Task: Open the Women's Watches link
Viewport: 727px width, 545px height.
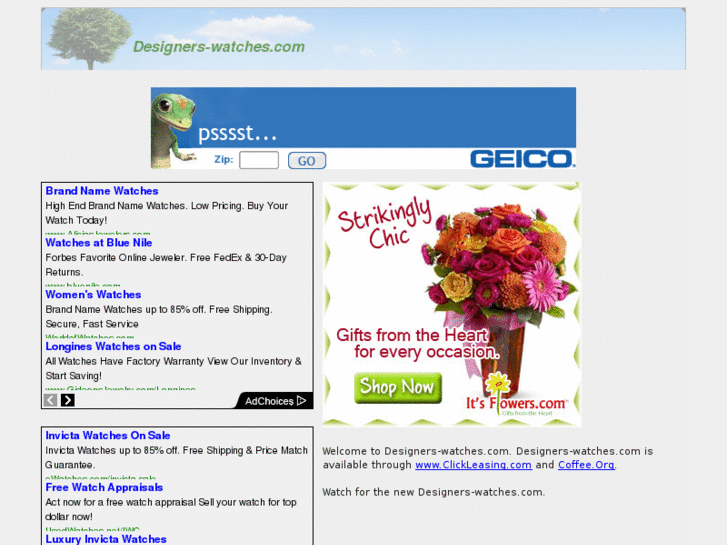Action: [93, 295]
